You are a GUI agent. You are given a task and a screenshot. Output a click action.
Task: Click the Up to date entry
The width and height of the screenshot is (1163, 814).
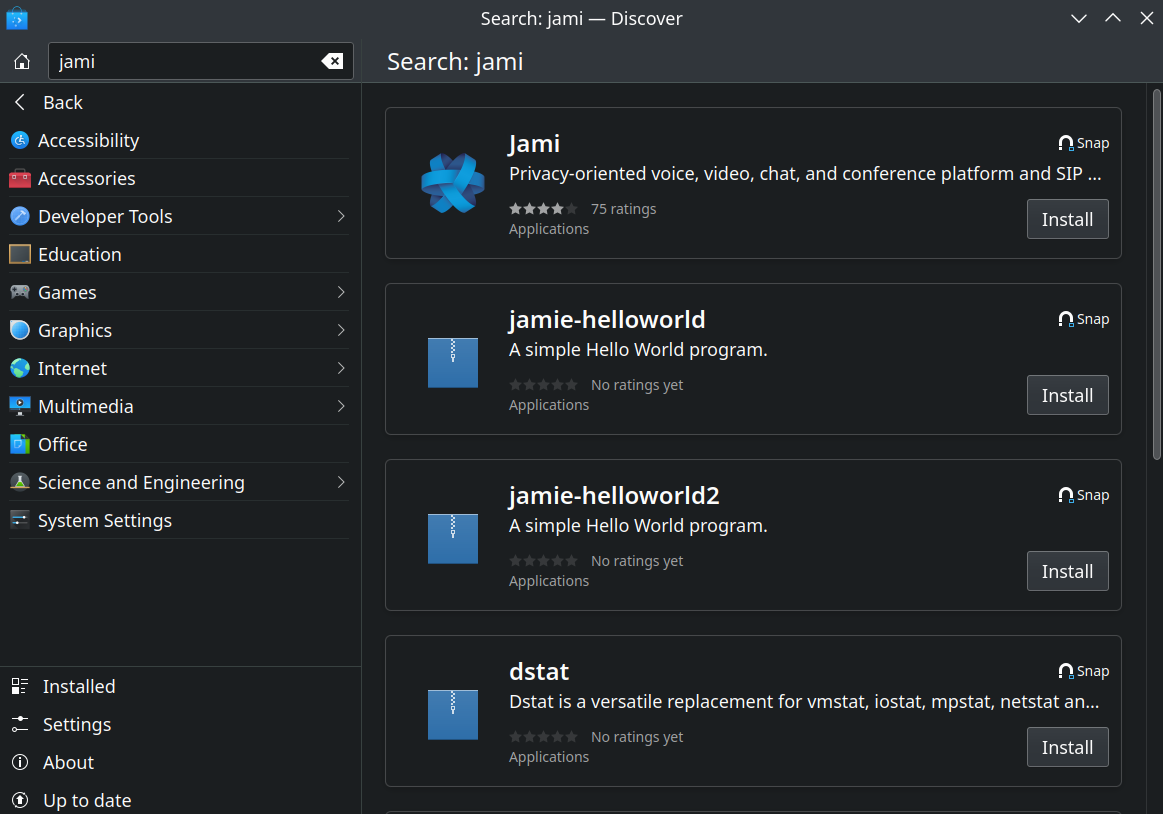click(180, 800)
